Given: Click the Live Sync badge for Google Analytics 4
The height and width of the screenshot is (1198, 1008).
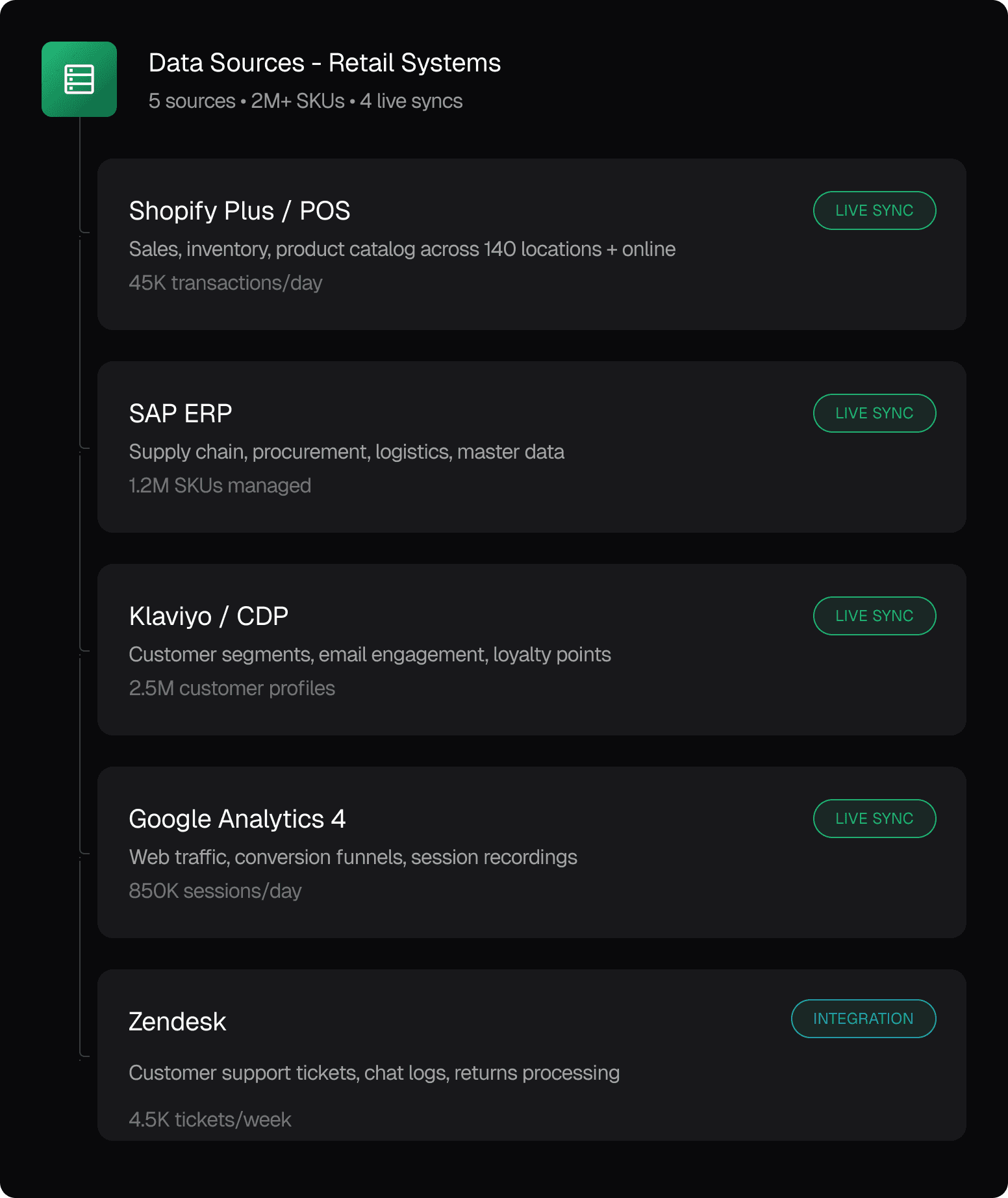Looking at the screenshot, I should 874,819.
